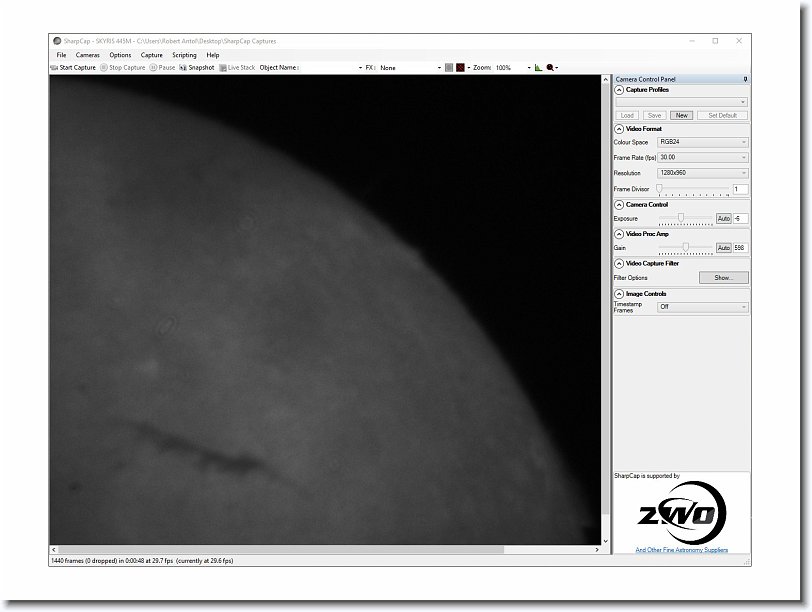Image resolution: width=812 pixels, height=612 pixels.
Task: Click the Set Default button
Action: (x=722, y=115)
